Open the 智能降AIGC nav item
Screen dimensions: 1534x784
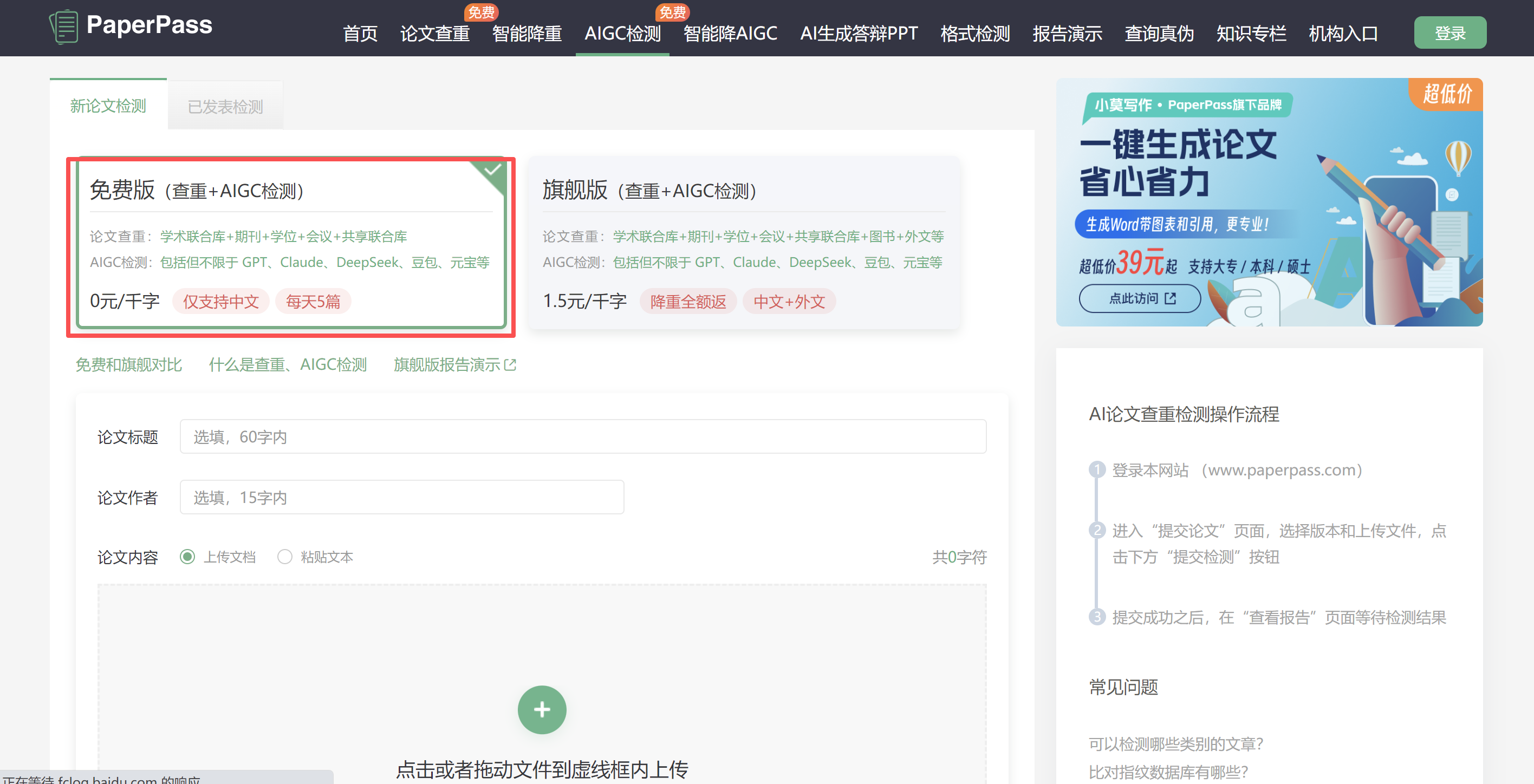pos(730,34)
